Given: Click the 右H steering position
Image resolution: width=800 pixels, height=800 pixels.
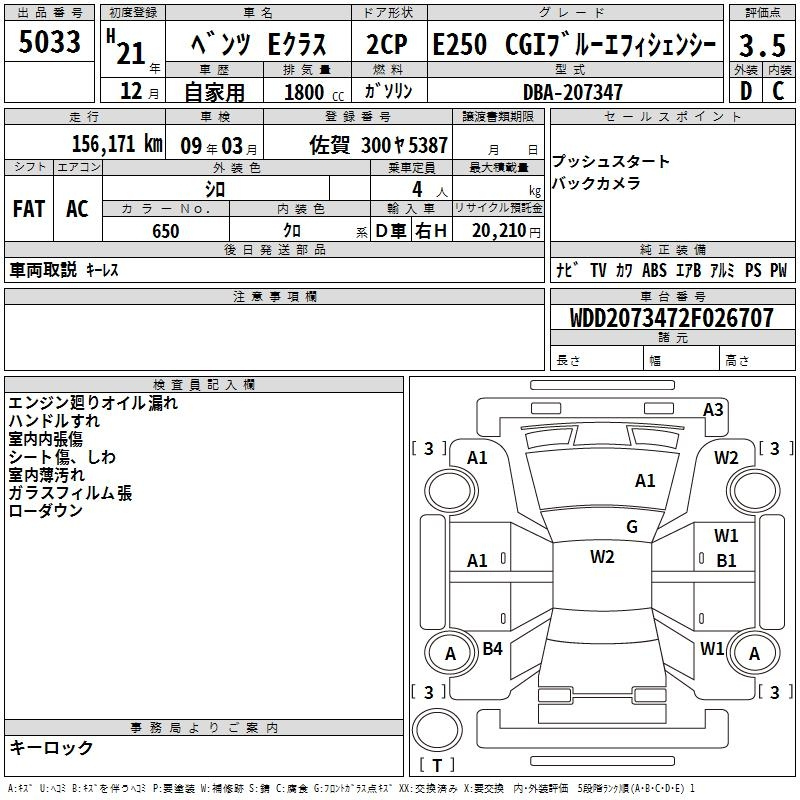Looking at the screenshot, I should coord(431,231).
